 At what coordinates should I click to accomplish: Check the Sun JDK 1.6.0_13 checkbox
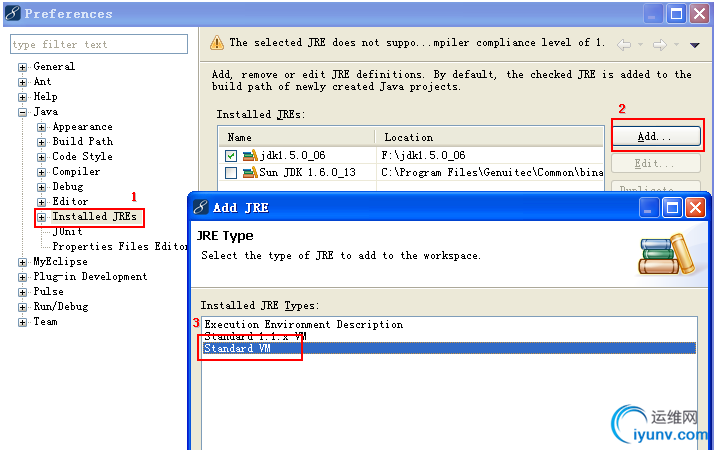[x=231, y=173]
